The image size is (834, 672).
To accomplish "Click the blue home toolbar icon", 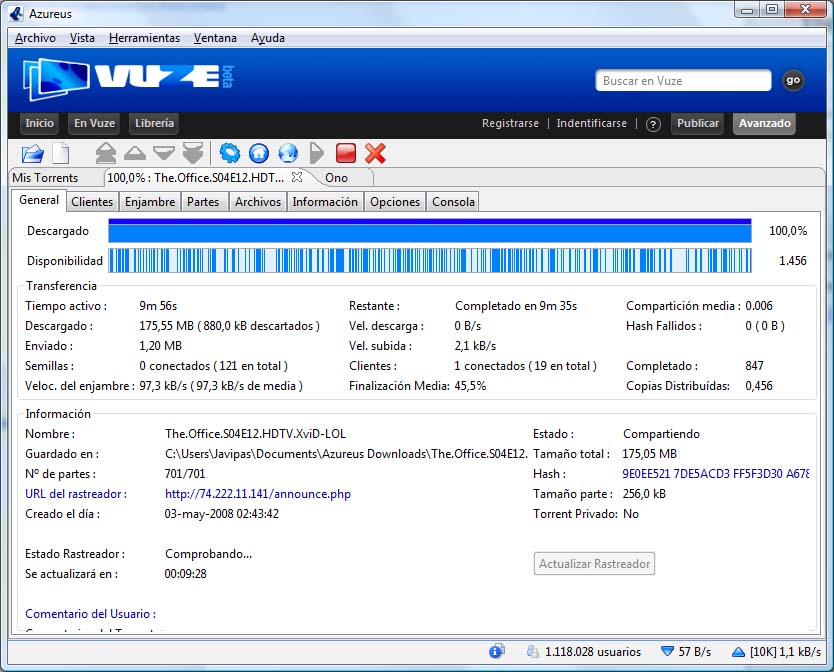I will [259, 153].
